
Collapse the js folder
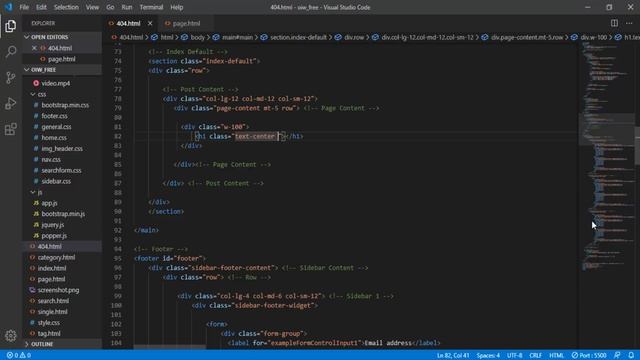62,192
